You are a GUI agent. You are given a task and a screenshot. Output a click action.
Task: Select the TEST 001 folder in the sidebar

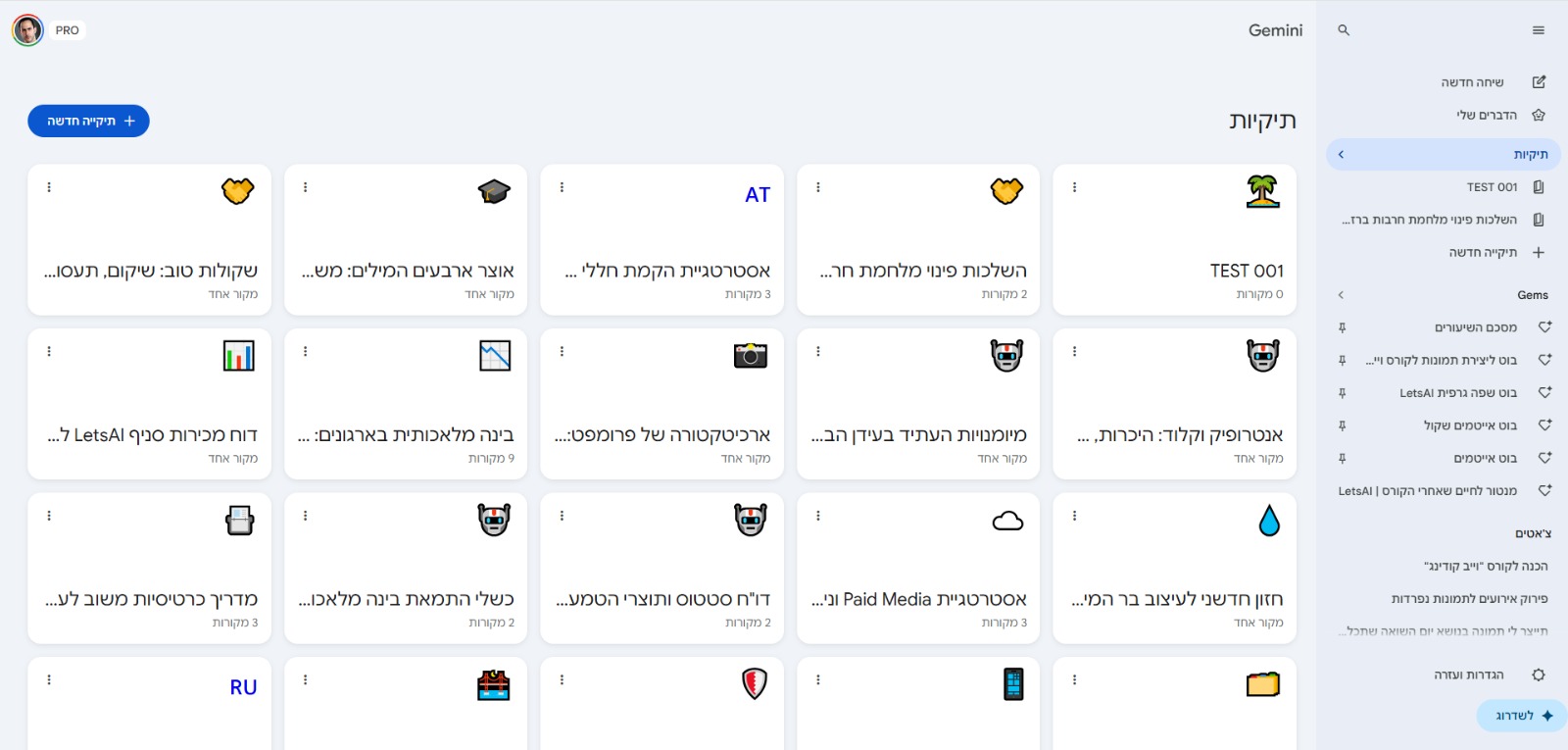(x=1492, y=187)
